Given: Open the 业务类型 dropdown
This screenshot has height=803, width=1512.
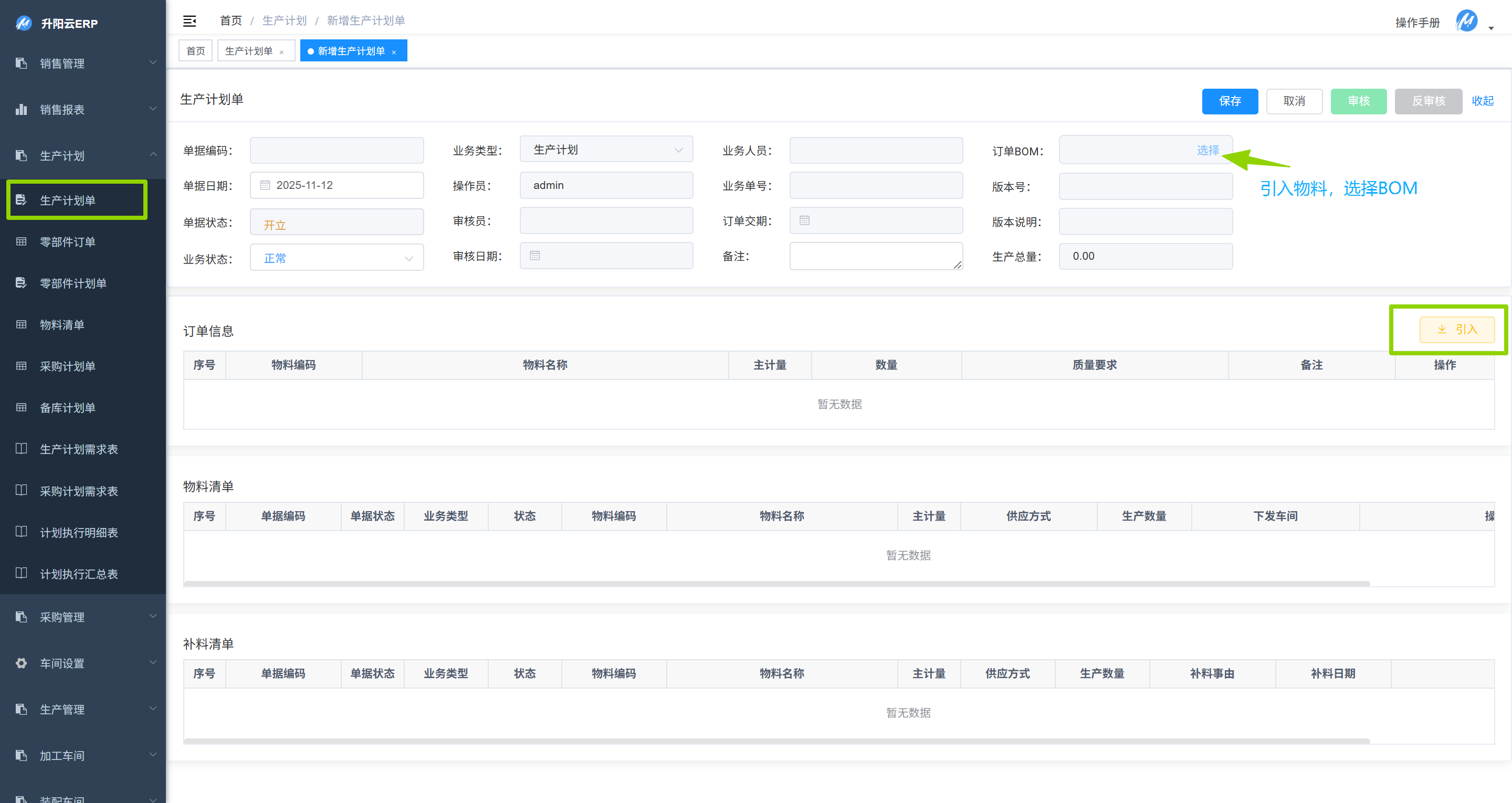Looking at the screenshot, I should [x=606, y=150].
